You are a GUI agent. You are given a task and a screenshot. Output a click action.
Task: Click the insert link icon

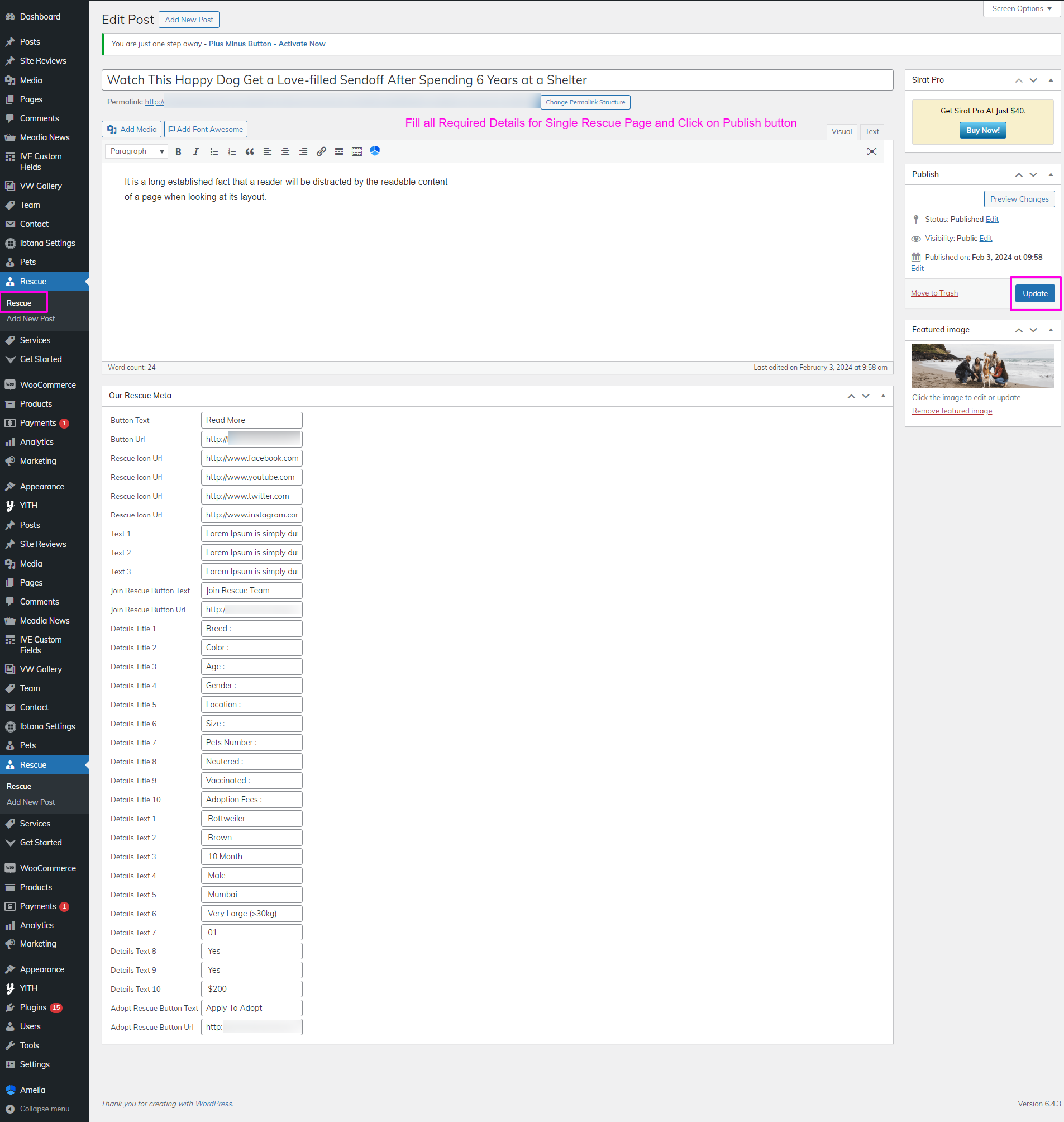coord(321,151)
